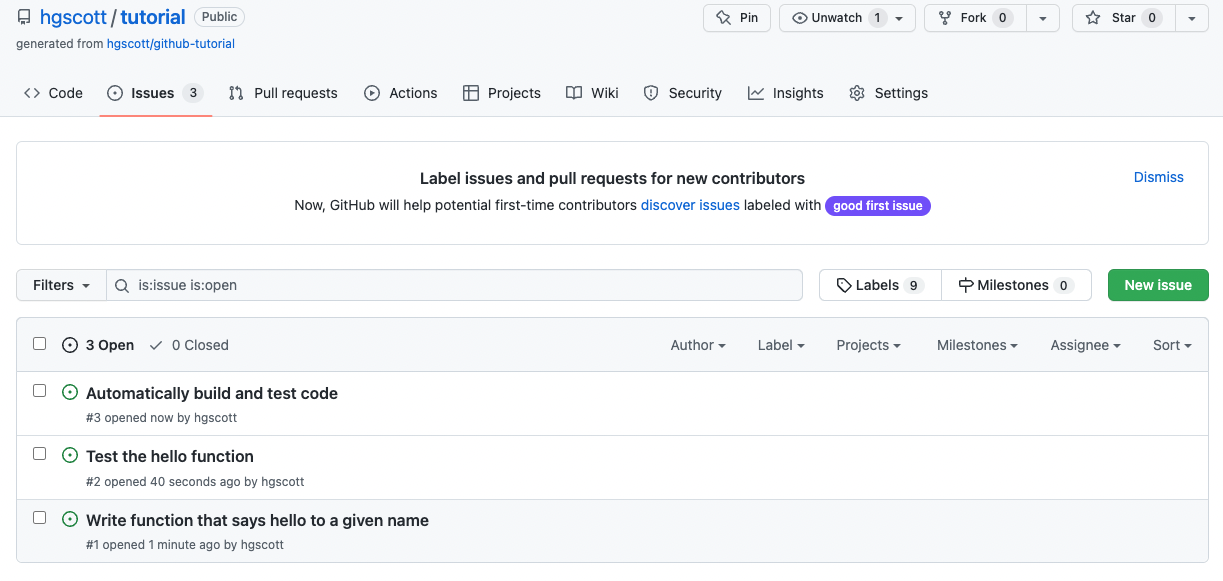Open issue 'Automatically build and test code'

(x=212, y=393)
